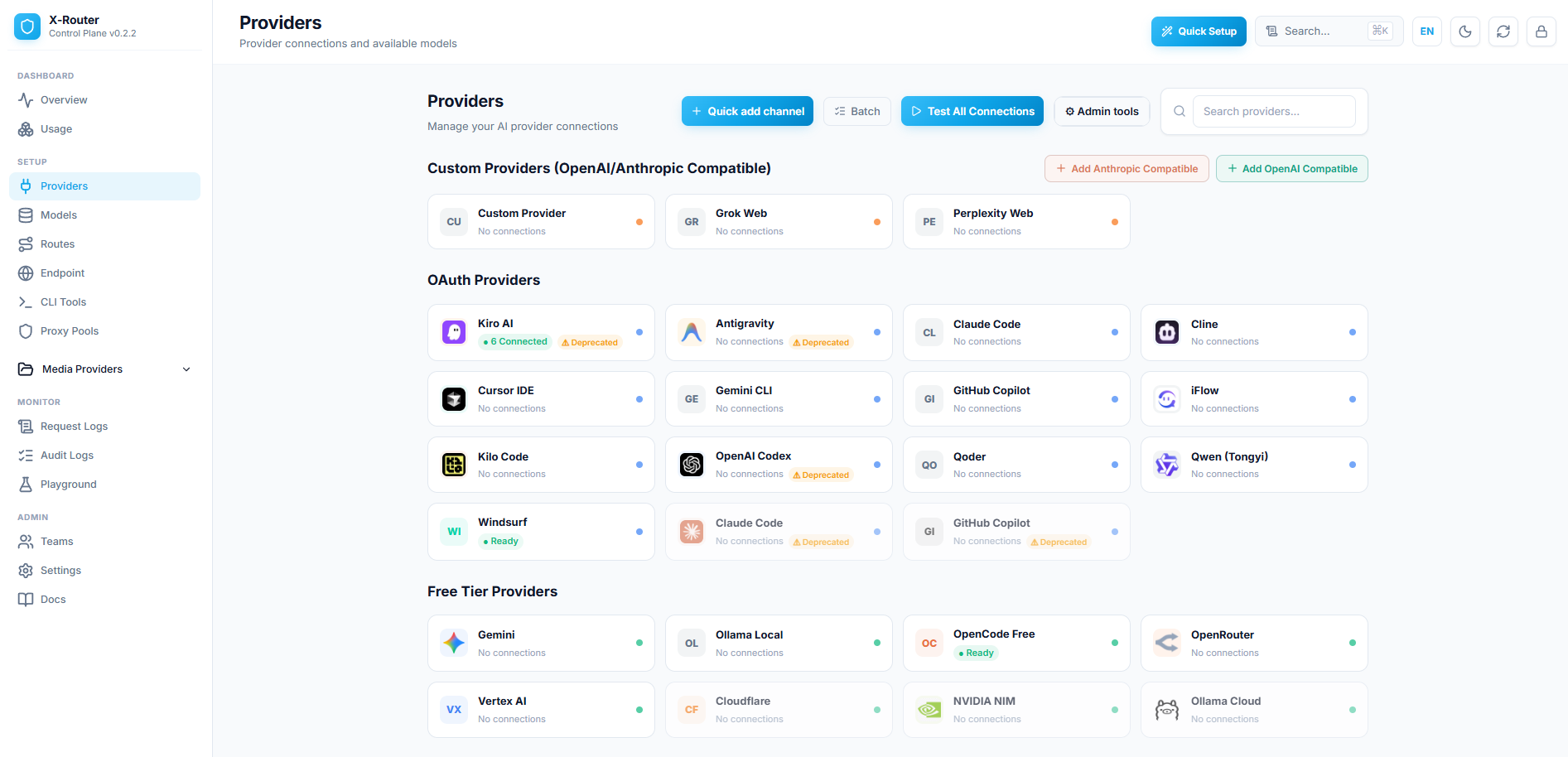
Task: Click the Qoder QO avatar icon
Action: 929,465
